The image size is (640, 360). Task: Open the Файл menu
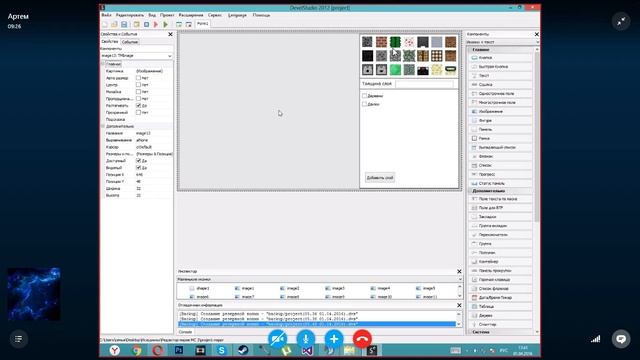click(x=106, y=15)
